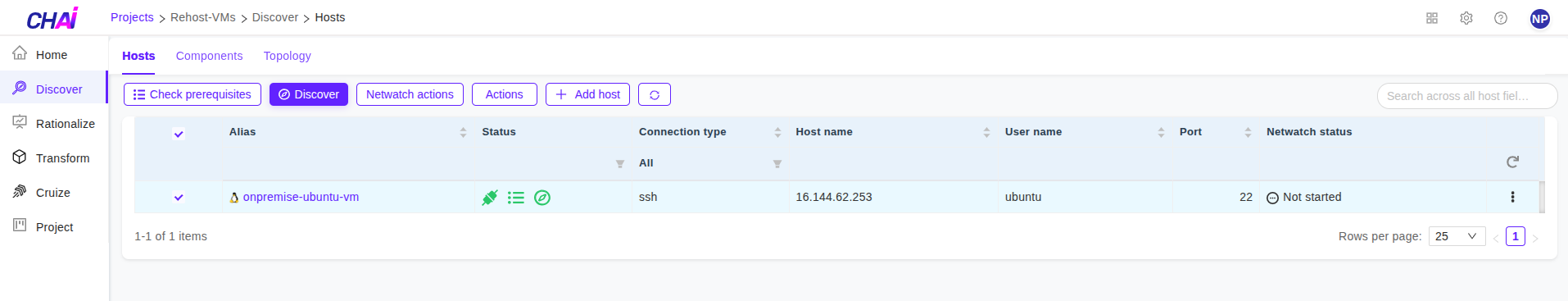This screenshot has width=1568, height=301.
Task: Go to Discover in breadcrumb
Action: coord(275,17)
